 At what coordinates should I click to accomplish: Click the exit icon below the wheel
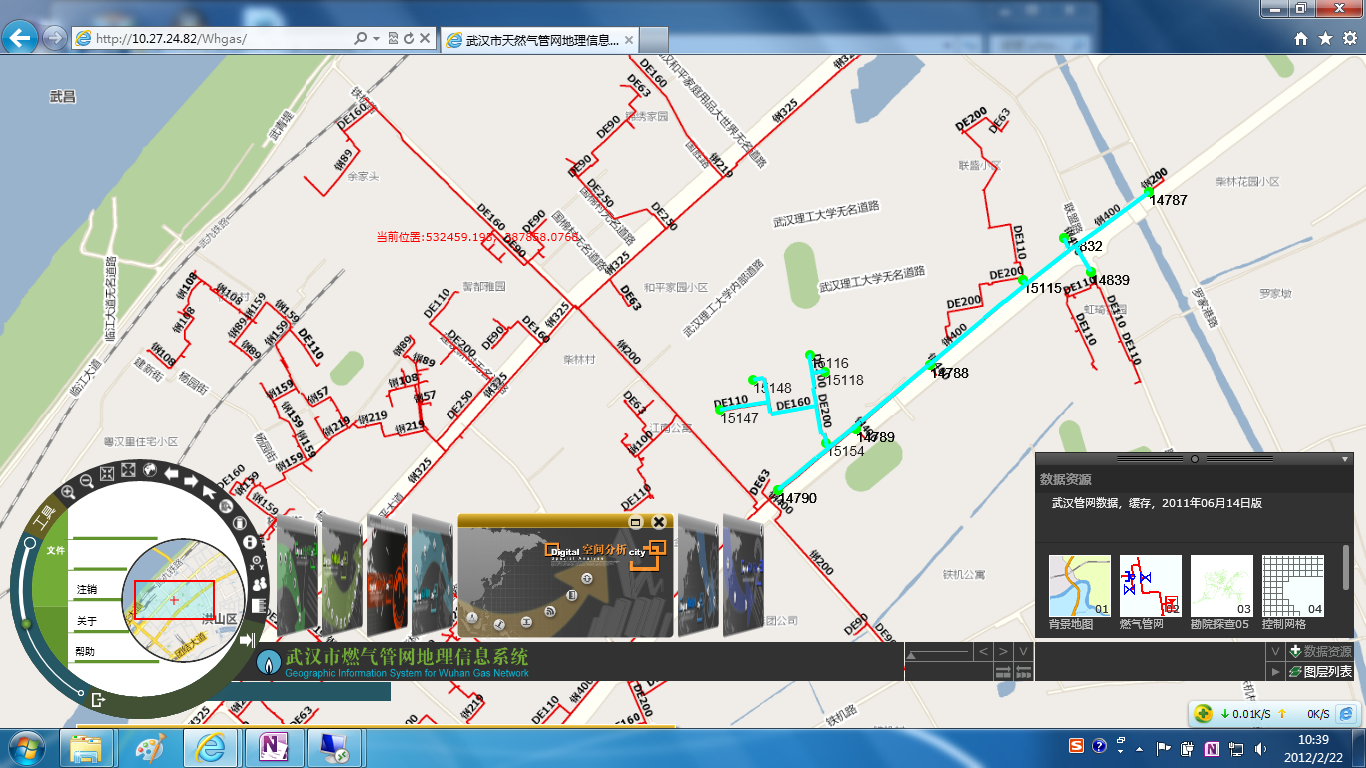click(x=97, y=699)
